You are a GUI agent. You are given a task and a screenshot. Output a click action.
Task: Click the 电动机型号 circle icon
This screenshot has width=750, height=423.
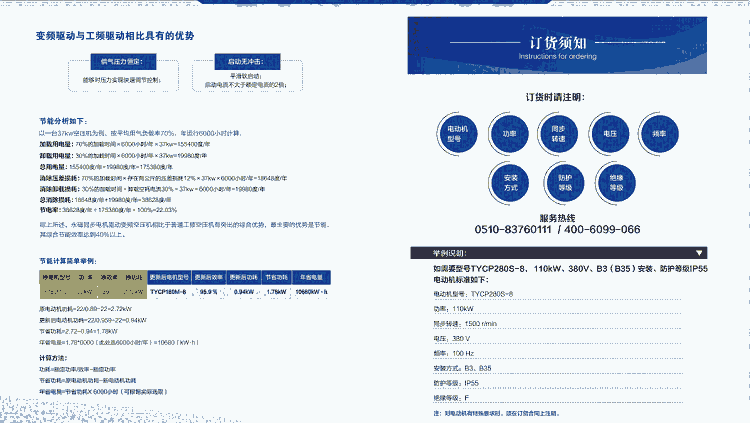pyautogui.click(x=456, y=133)
